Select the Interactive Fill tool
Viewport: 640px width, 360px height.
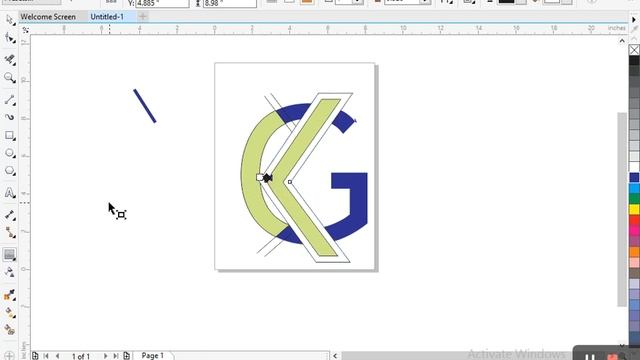(9, 313)
